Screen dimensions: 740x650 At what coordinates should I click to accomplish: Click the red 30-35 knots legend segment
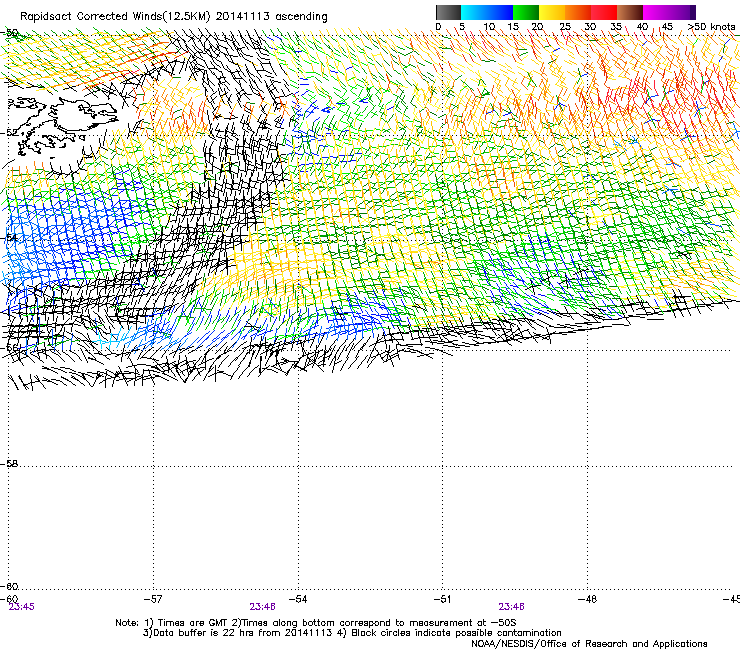(604, 12)
